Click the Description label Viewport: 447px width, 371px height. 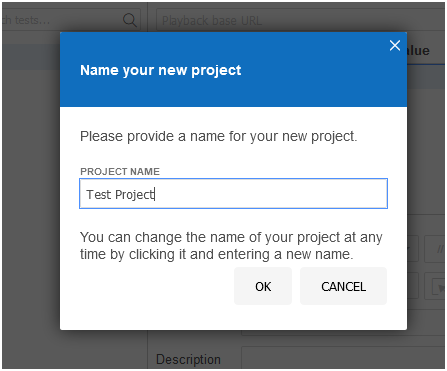pyautogui.click(x=188, y=359)
